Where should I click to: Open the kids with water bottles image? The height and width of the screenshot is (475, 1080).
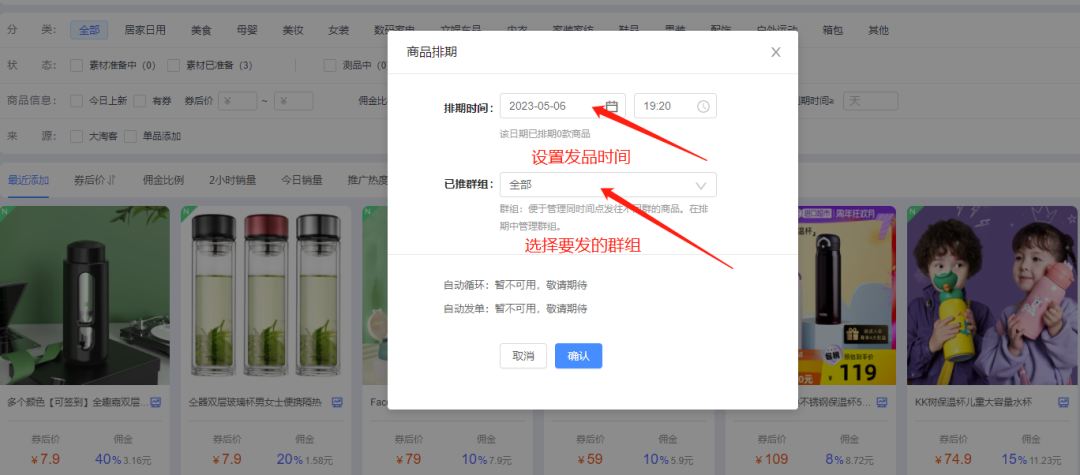[993, 295]
